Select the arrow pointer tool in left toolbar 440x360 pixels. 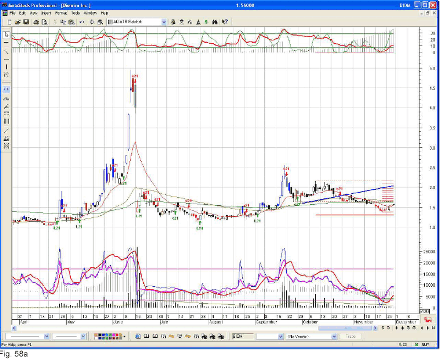pyautogui.click(x=6, y=34)
